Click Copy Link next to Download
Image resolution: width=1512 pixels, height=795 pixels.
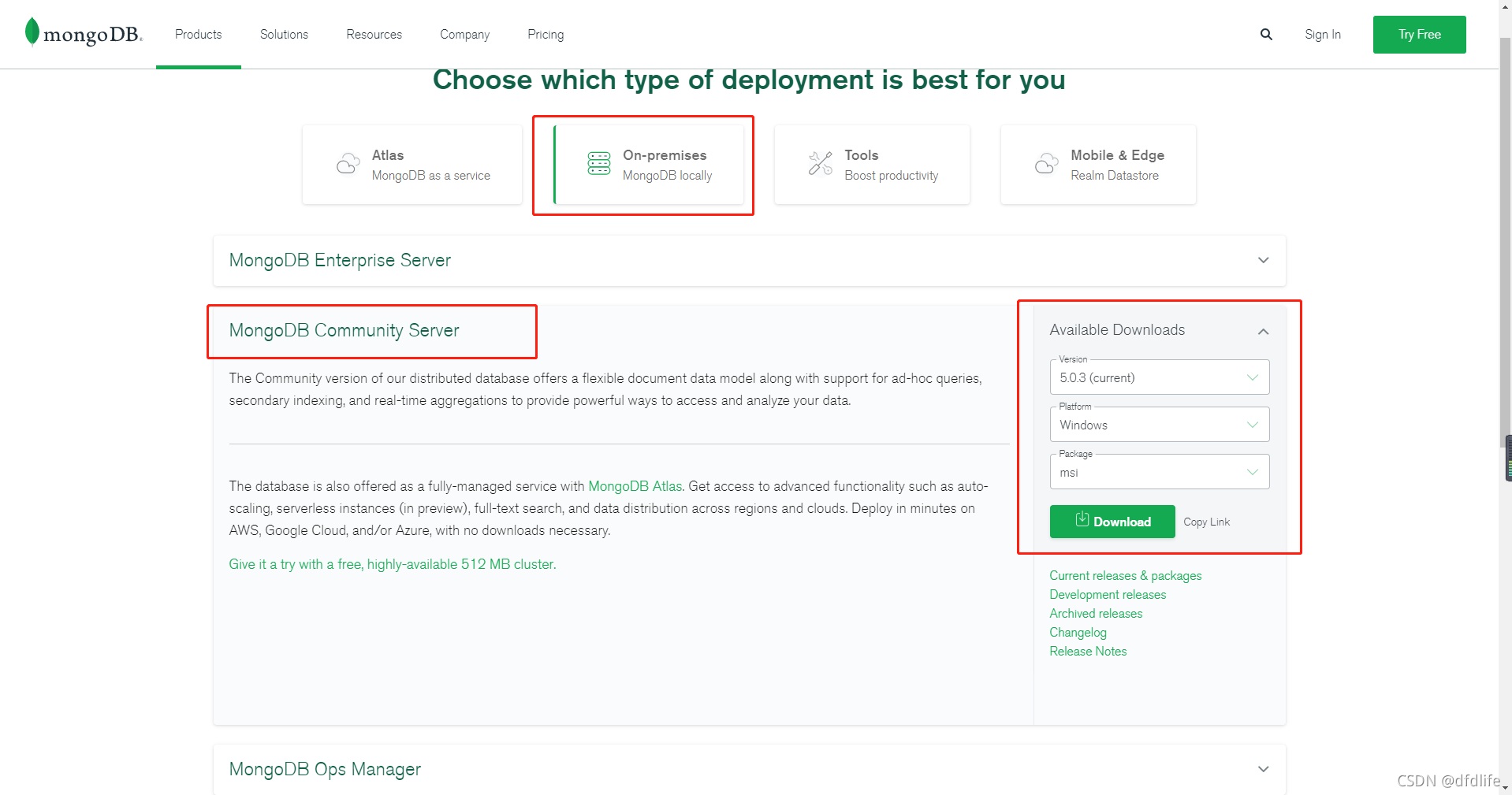pyautogui.click(x=1206, y=522)
